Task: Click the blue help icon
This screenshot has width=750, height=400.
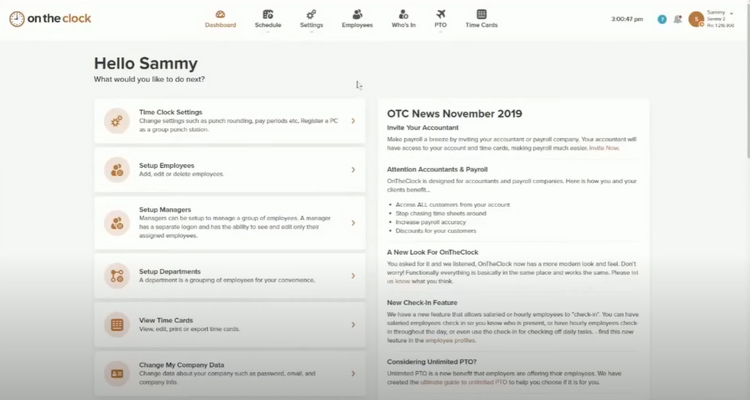Action: pos(662,19)
